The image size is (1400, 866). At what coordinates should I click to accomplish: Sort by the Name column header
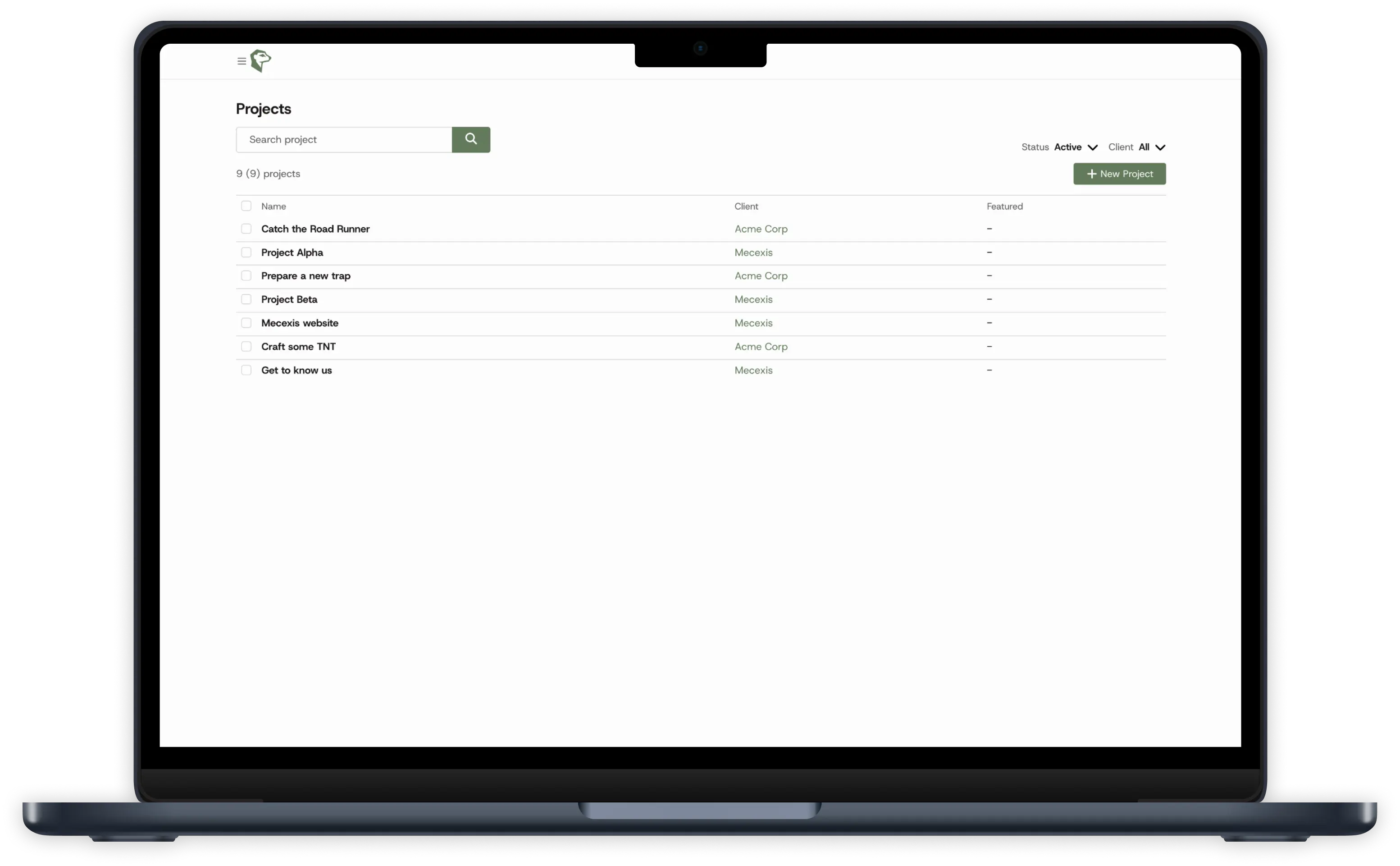coord(274,207)
